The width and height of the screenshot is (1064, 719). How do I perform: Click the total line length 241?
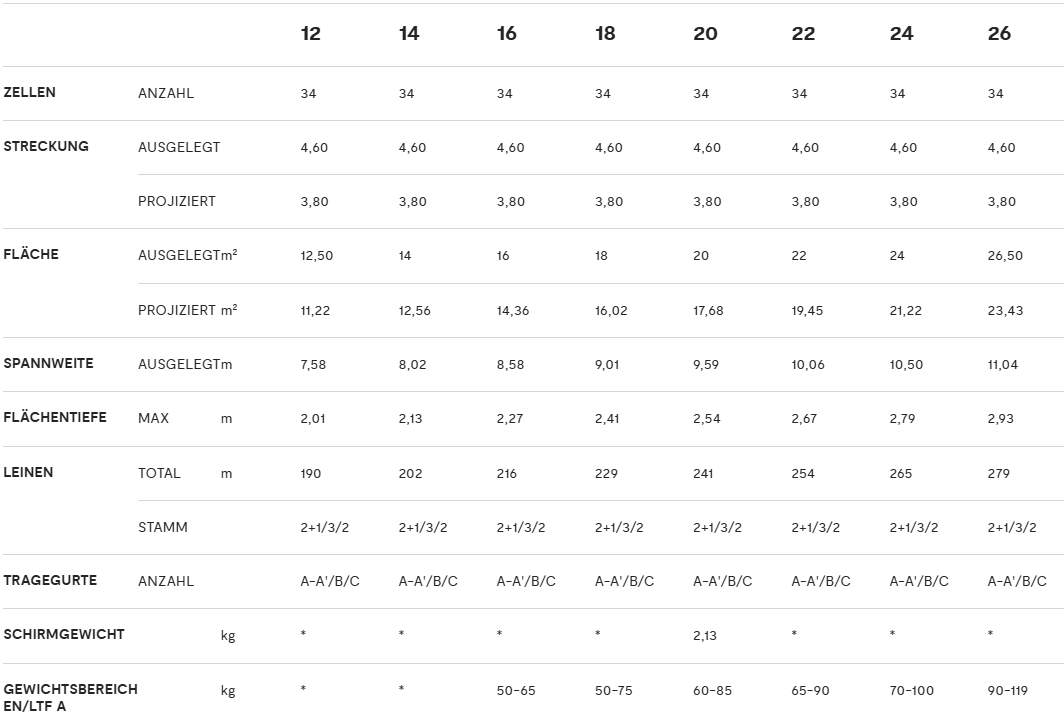click(x=704, y=473)
